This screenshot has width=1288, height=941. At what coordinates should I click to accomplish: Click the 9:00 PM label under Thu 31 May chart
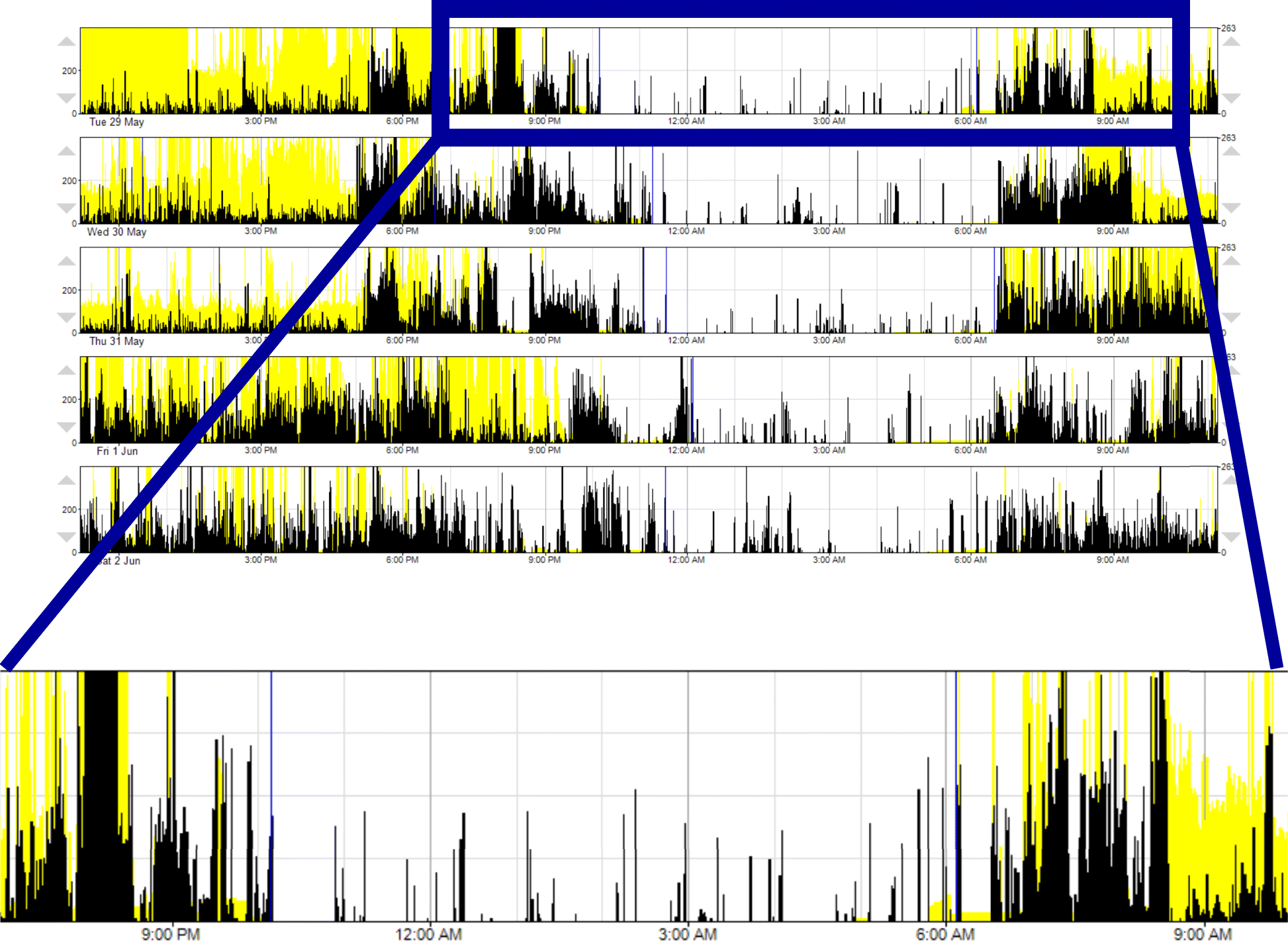545,340
